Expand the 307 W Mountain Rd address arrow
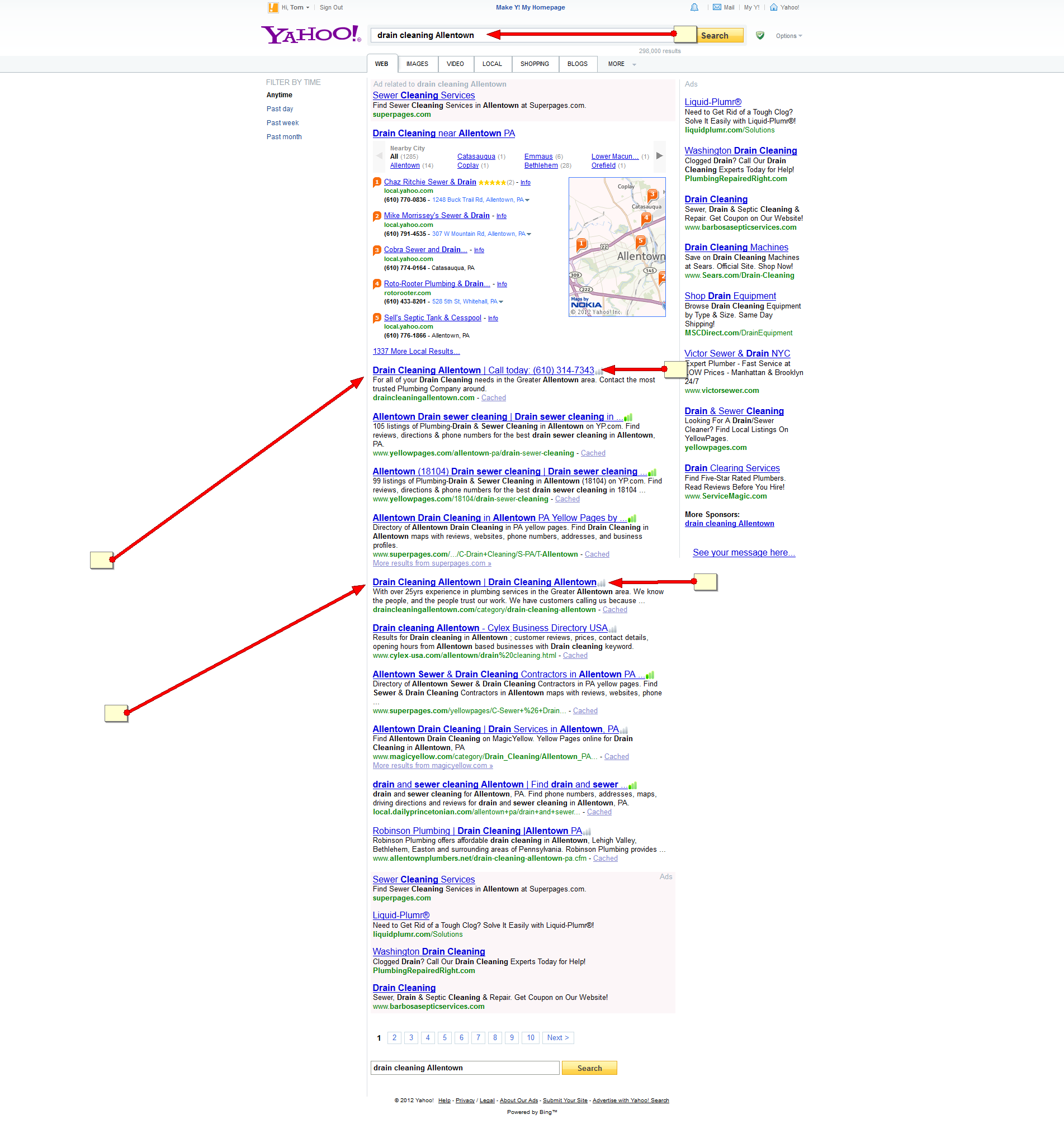1064x1143 pixels. (x=529, y=234)
